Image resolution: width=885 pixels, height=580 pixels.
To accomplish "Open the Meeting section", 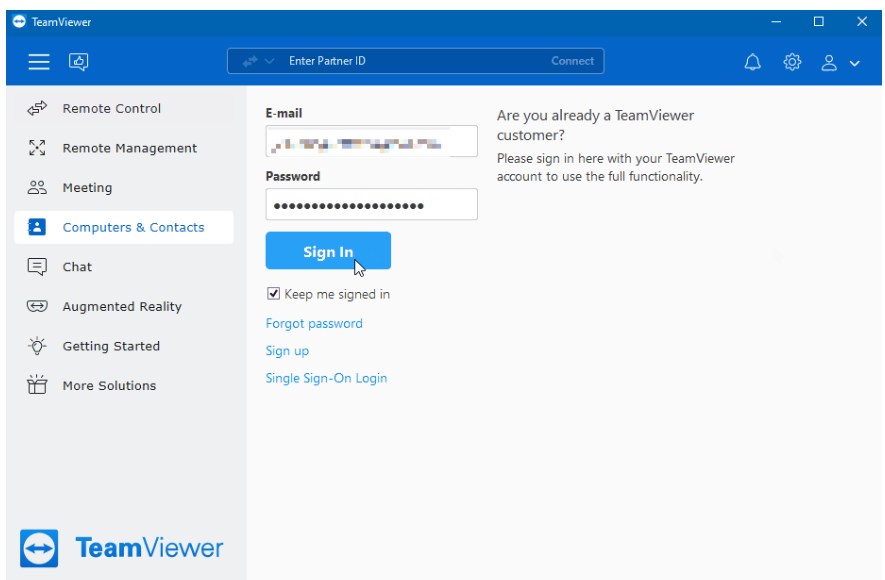I will (124, 187).
